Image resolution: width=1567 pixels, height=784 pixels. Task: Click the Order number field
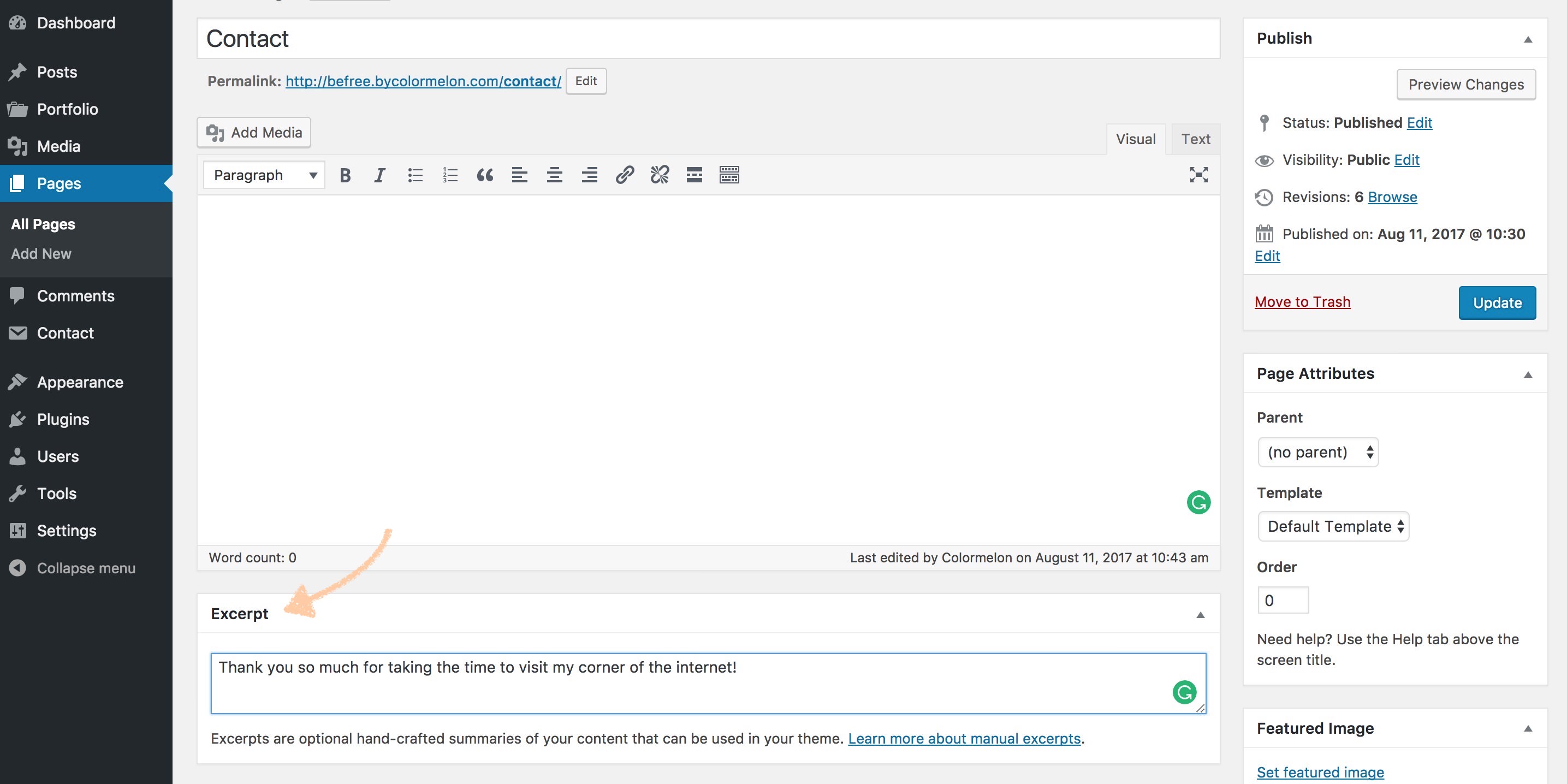(x=1283, y=601)
